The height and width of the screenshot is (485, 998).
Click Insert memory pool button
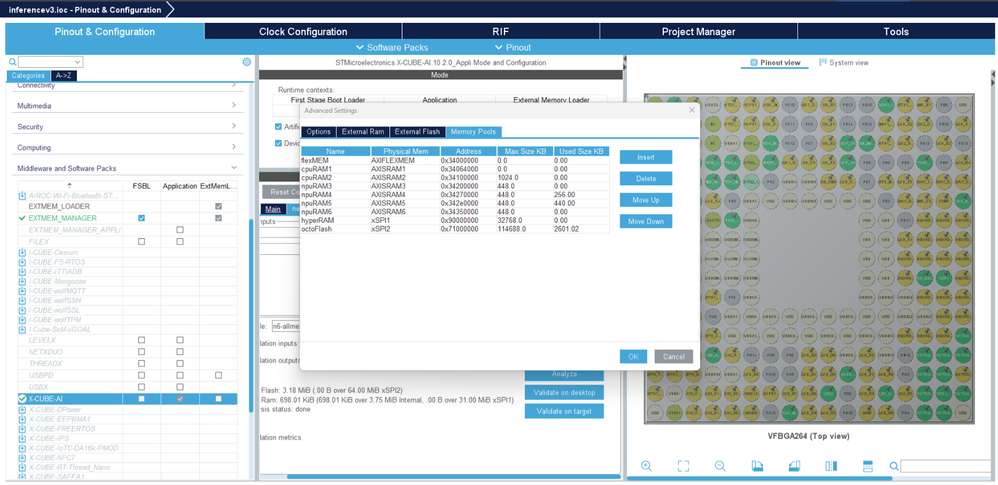[646, 157]
